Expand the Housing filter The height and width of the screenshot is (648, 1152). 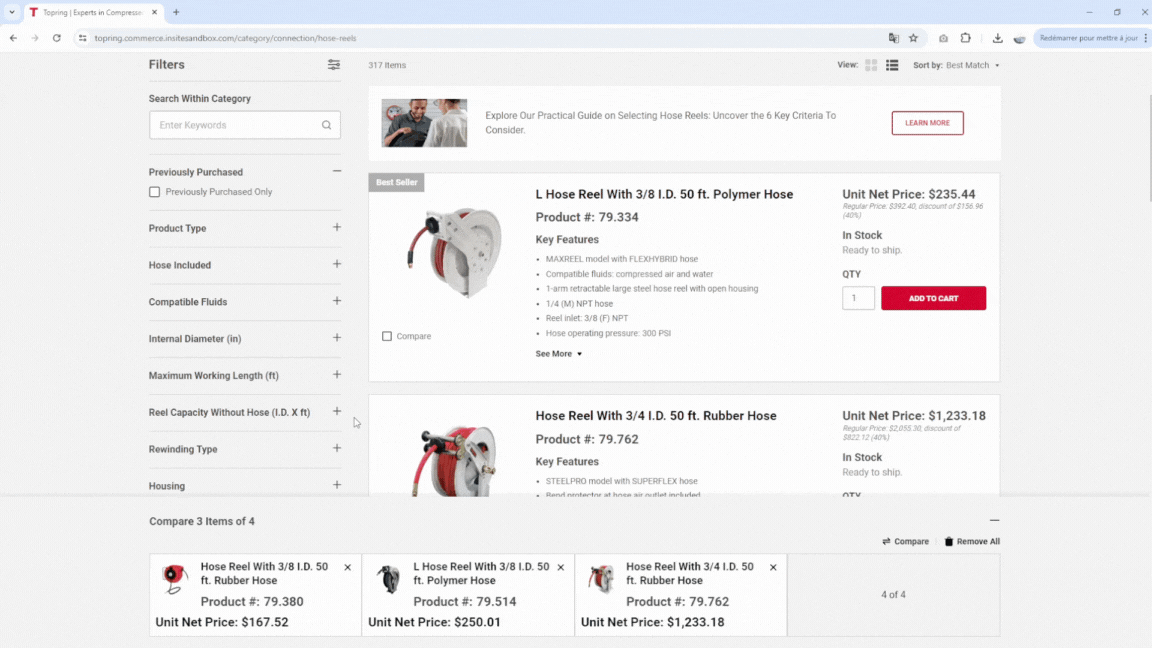(x=336, y=485)
